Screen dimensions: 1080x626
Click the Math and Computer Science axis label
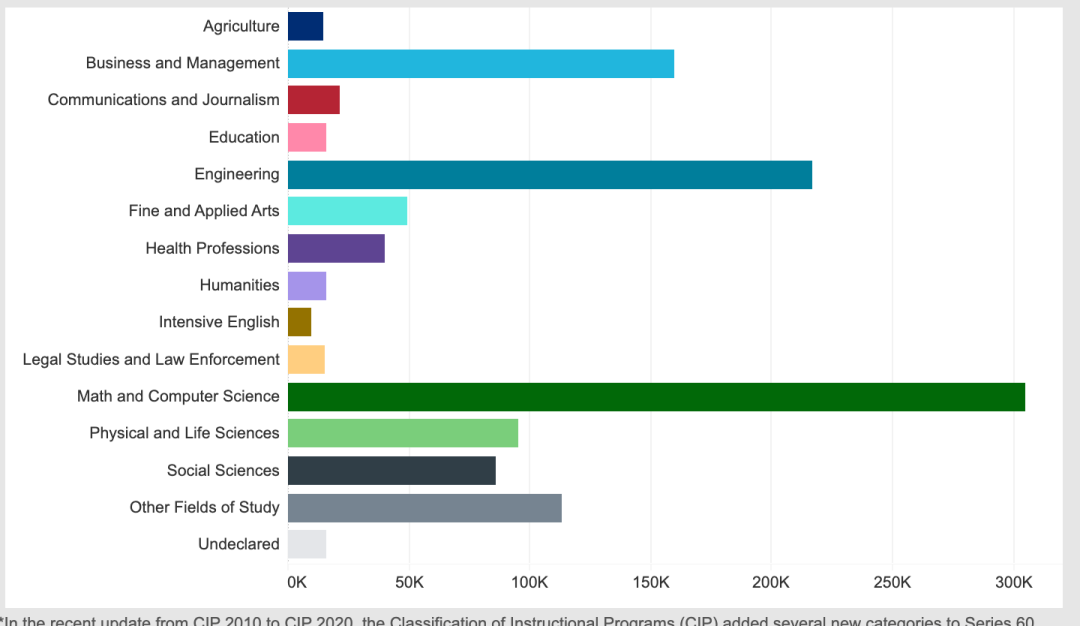click(x=178, y=396)
